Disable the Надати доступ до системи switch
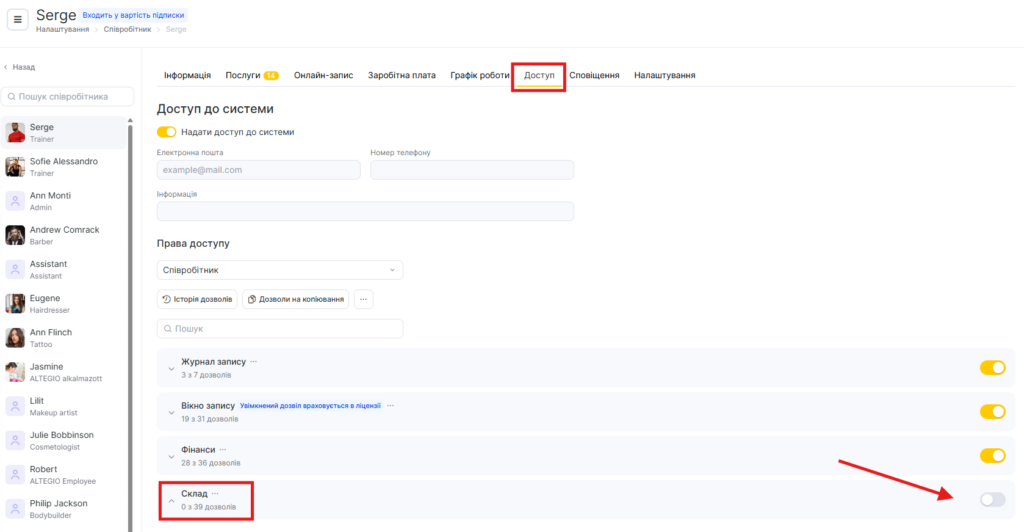 tap(166, 132)
